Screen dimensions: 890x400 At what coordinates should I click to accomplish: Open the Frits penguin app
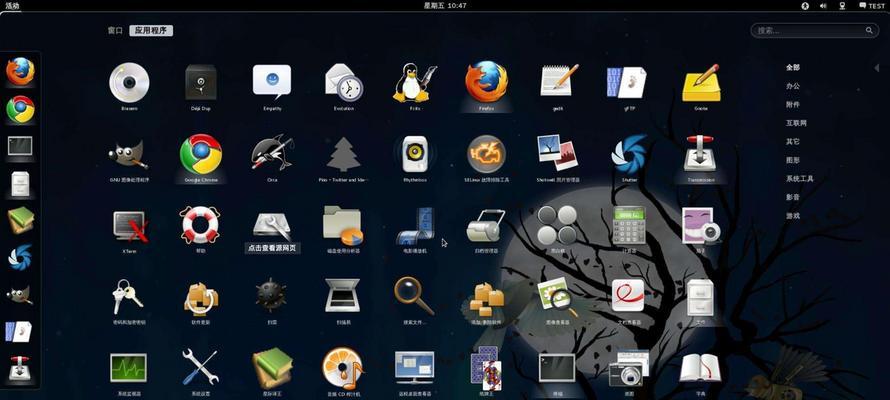(x=415, y=82)
